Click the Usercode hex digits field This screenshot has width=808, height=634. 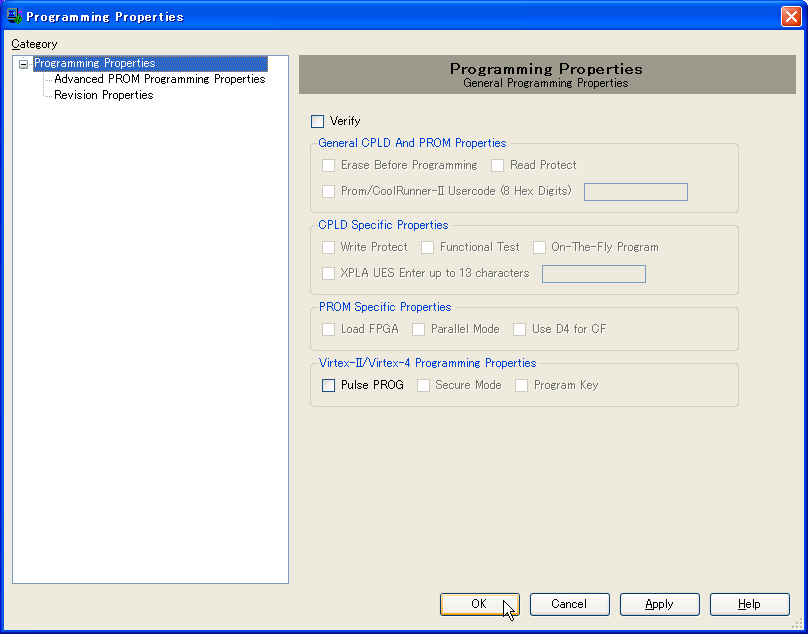pyautogui.click(x=635, y=192)
